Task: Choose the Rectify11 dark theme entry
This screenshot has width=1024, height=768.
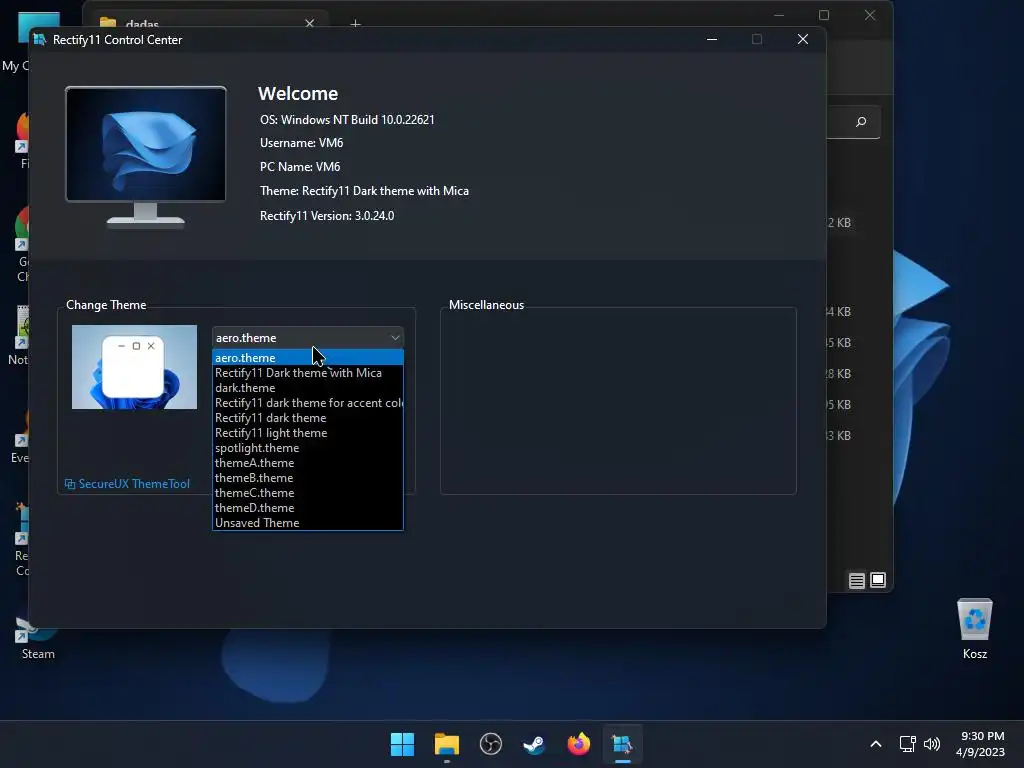Action: [x=308, y=418]
